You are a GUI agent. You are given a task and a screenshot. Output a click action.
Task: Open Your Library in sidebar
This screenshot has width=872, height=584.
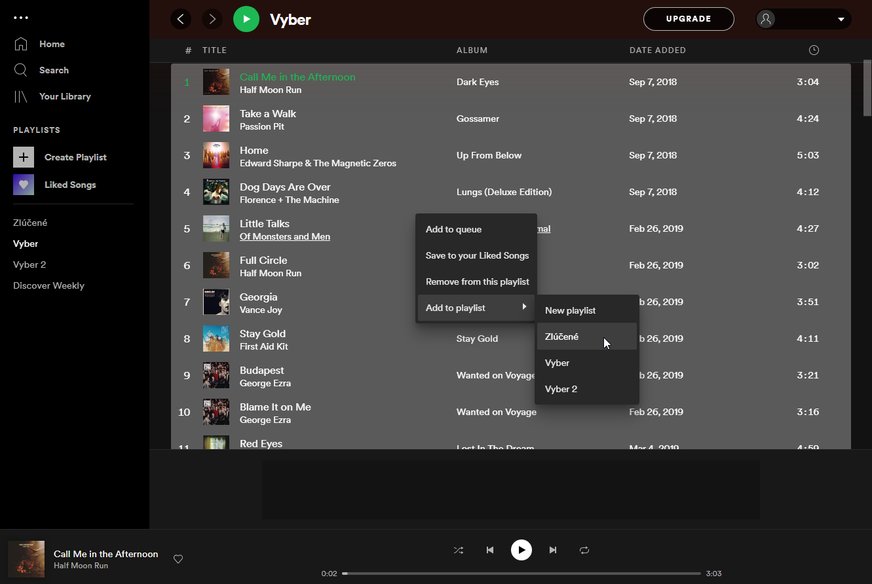click(x=21, y=96)
